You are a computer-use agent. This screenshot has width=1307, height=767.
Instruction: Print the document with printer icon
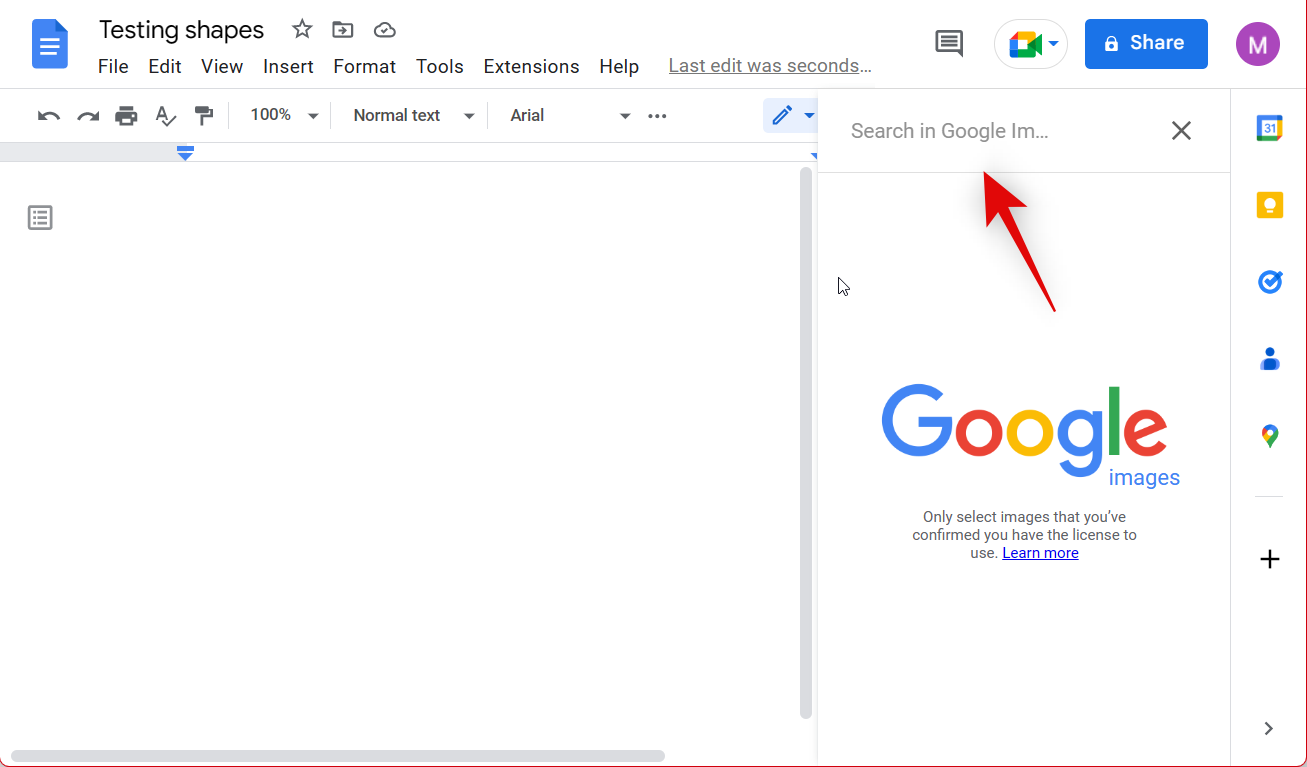click(x=126, y=116)
